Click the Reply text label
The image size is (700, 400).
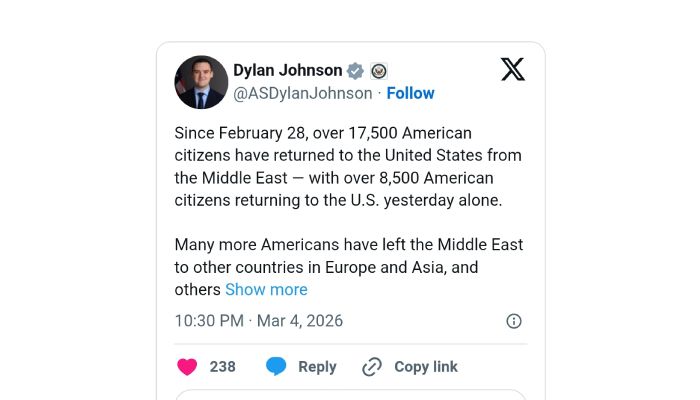click(317, 367)
